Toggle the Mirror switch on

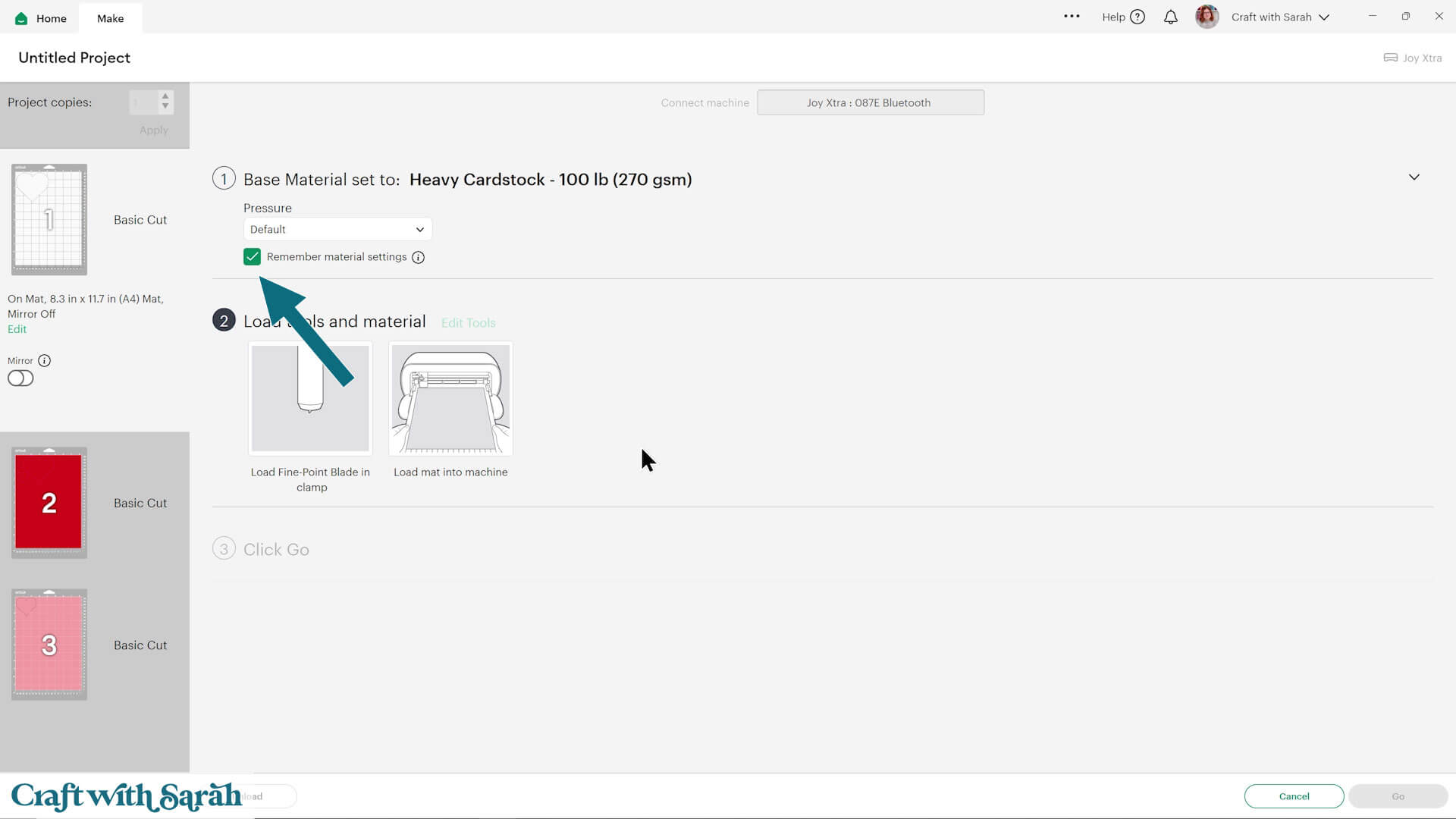pos(20,378)
